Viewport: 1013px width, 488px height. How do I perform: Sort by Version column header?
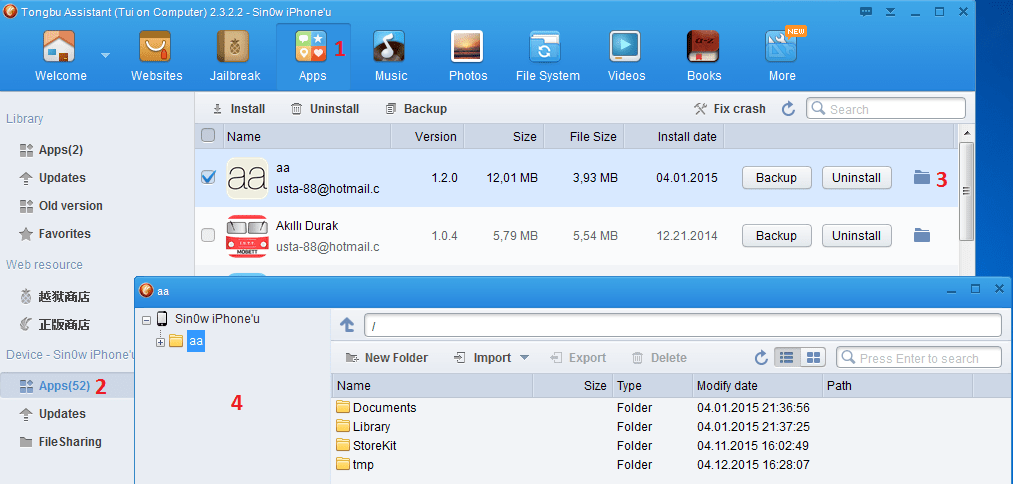coord(427,136)
